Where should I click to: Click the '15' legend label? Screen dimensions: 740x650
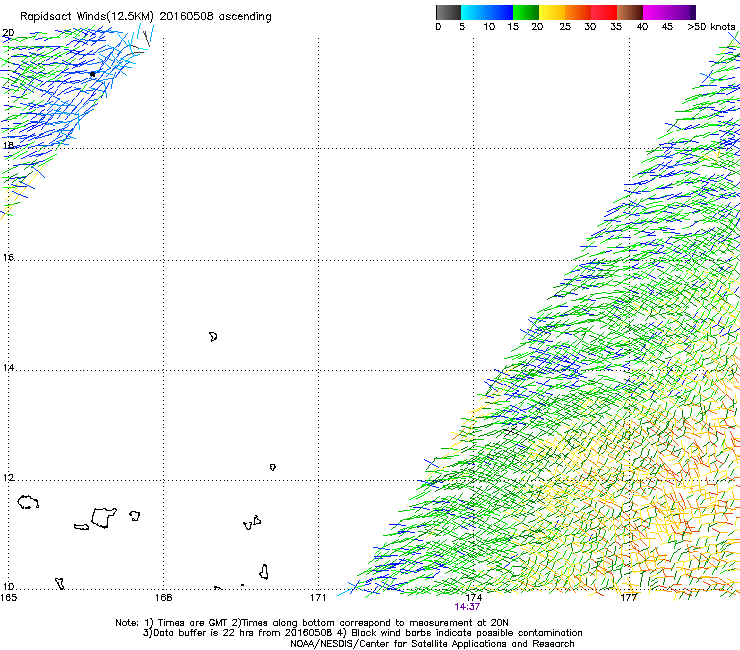513,27
